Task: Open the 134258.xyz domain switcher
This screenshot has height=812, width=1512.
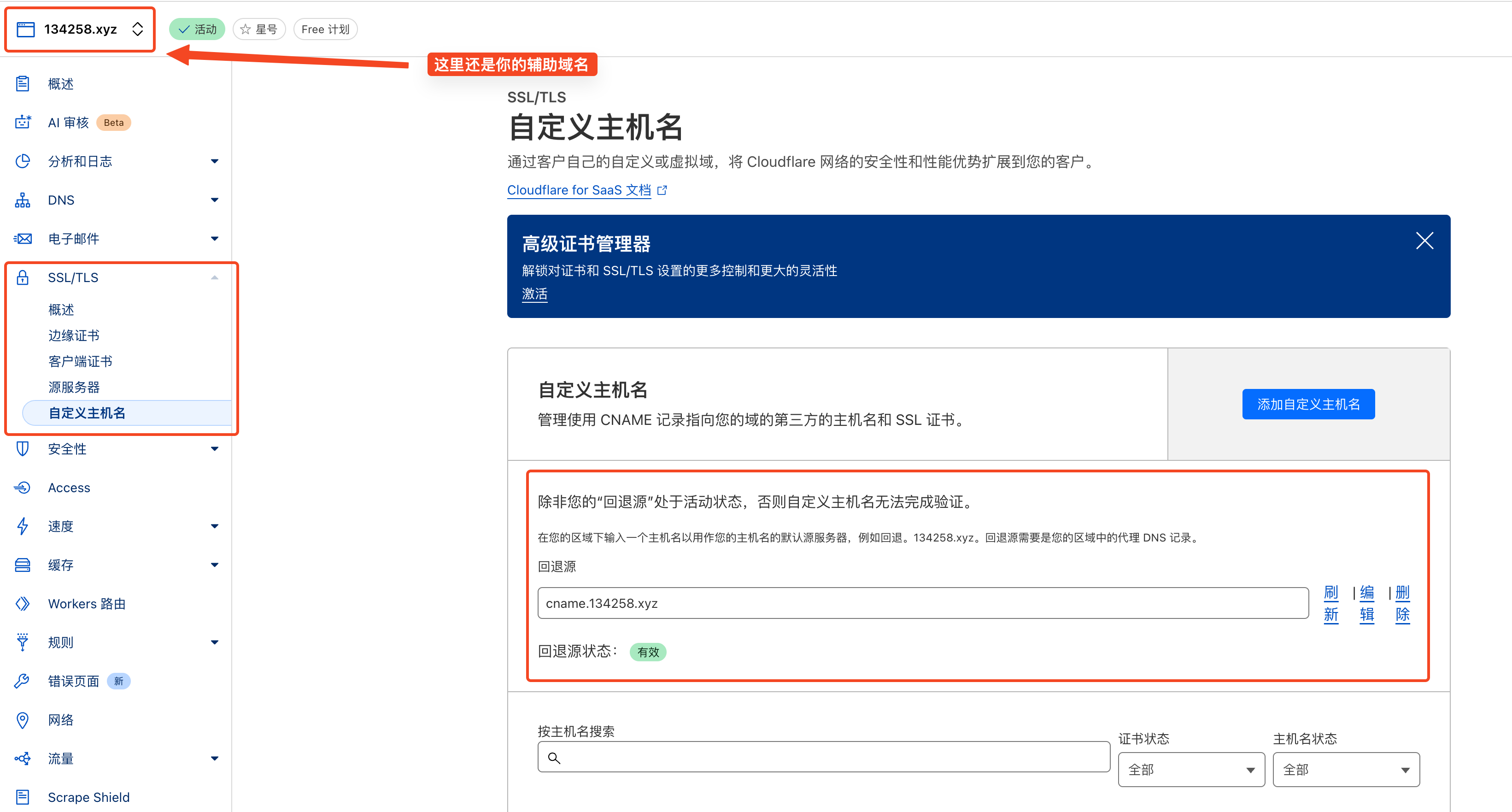Action: pyautogui.click(x=81, y=29)
